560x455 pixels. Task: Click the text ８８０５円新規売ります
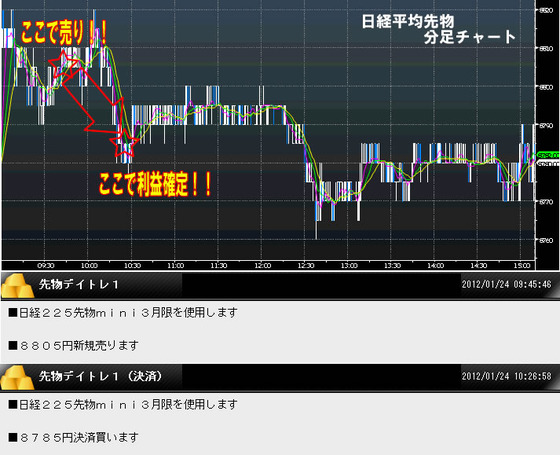pos(74,346)
